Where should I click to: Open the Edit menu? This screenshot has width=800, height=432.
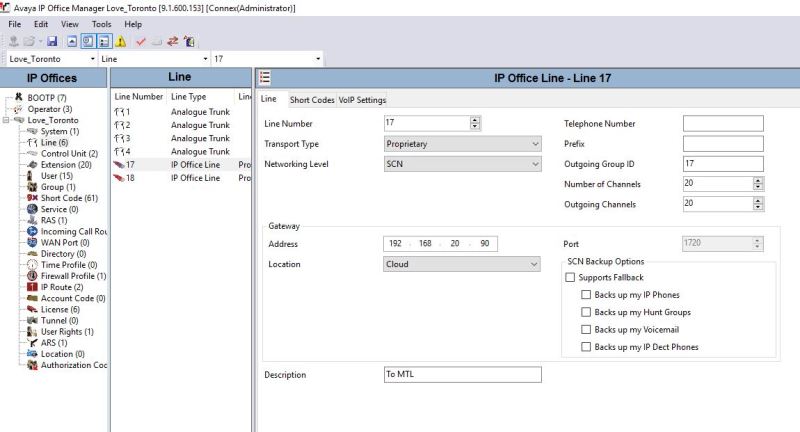pos(41,24)
